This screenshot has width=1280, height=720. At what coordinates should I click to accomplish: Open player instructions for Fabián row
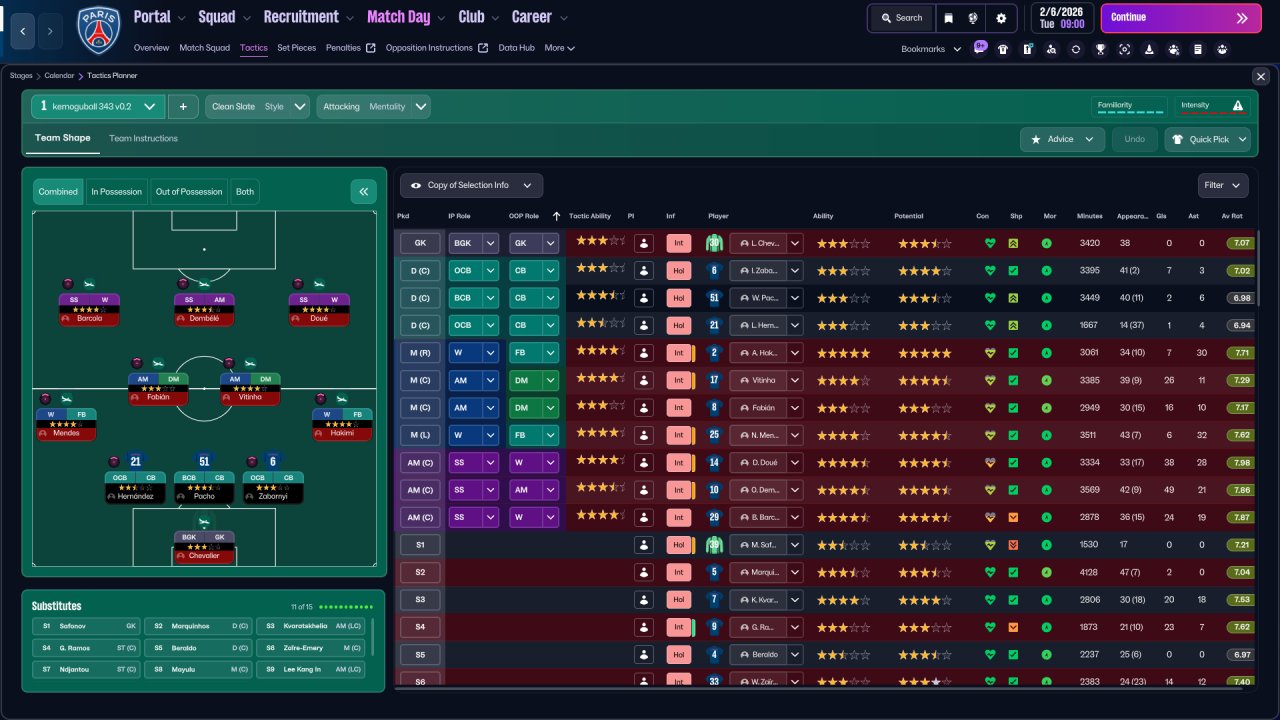644,408
